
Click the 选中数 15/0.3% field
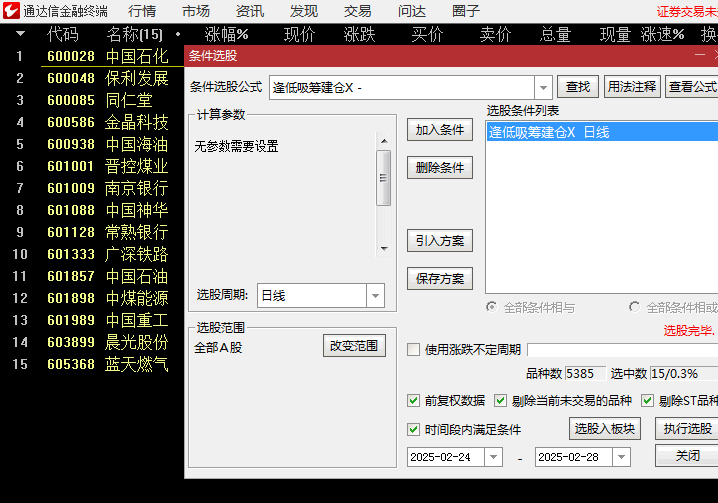(684, 373)
